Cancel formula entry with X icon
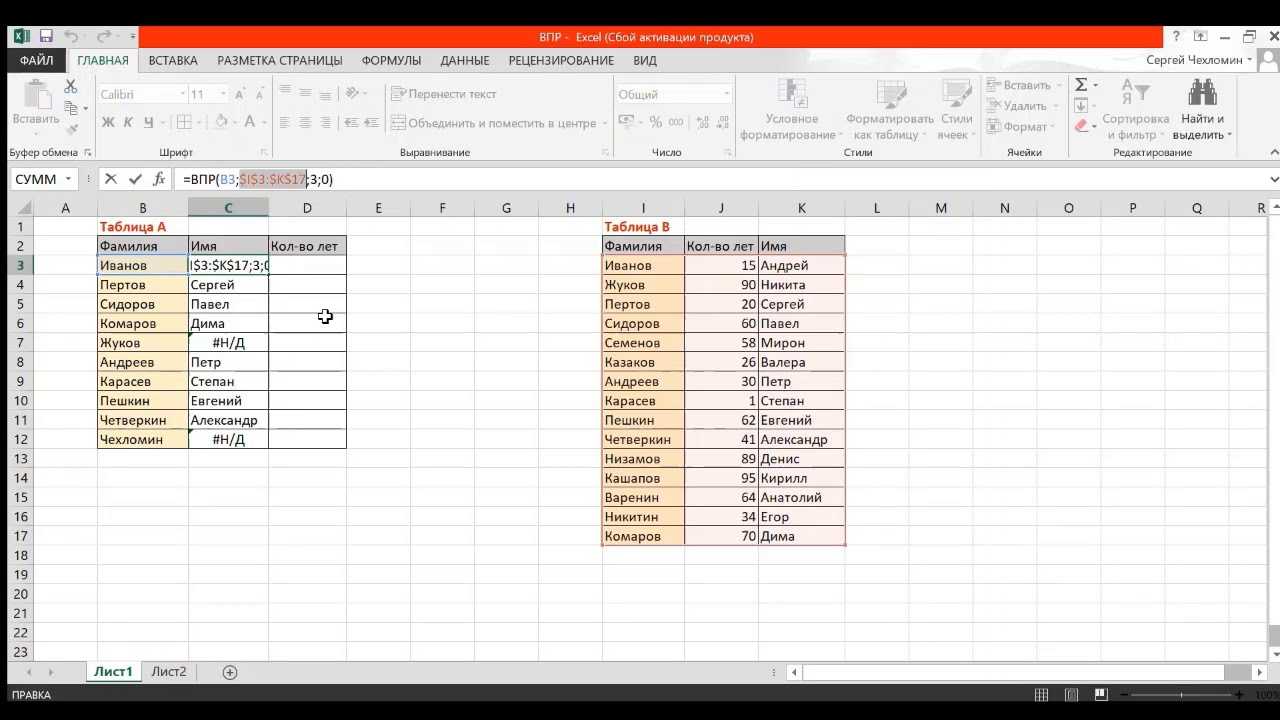 pyautogui.click(x=111, y=179)
